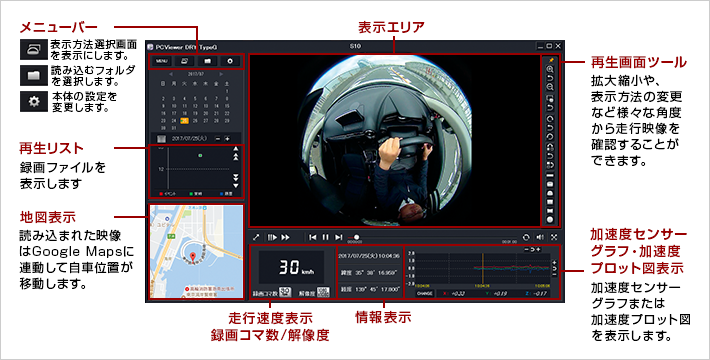The width and height of the screenshot is (710, 360).
Task: Click the single down arrow in playlist
Action: (235, 185)
